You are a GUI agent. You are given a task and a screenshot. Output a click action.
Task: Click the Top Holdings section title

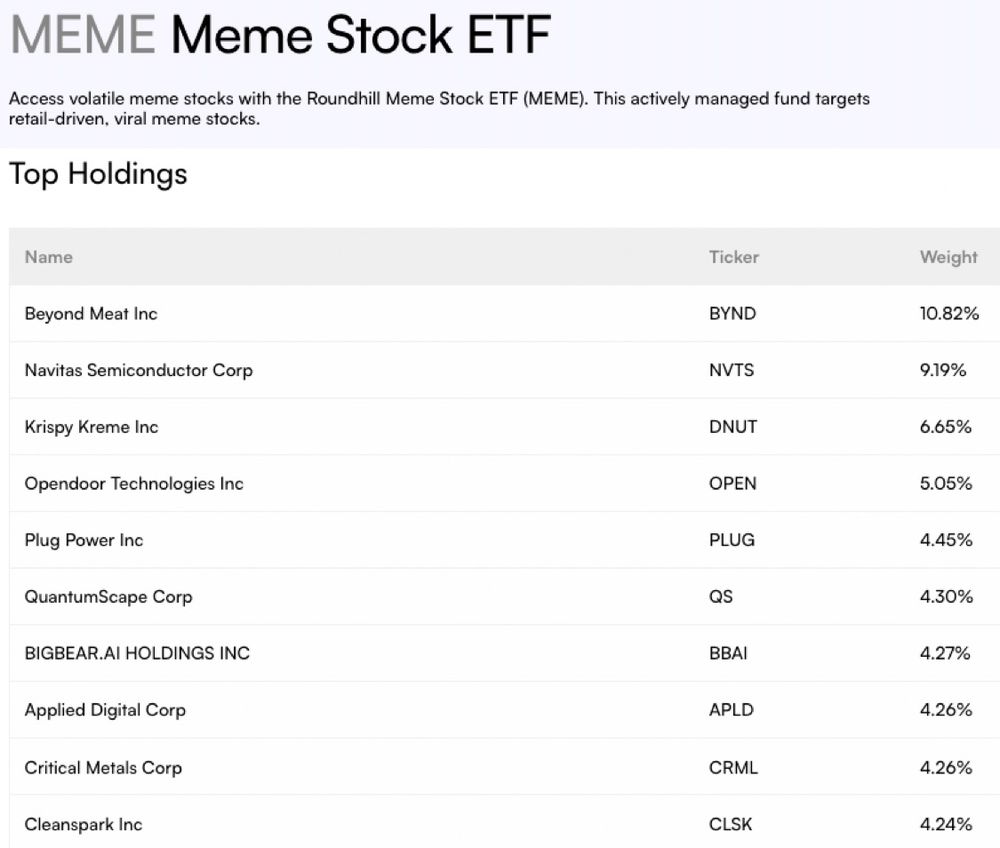coord(98,174)
